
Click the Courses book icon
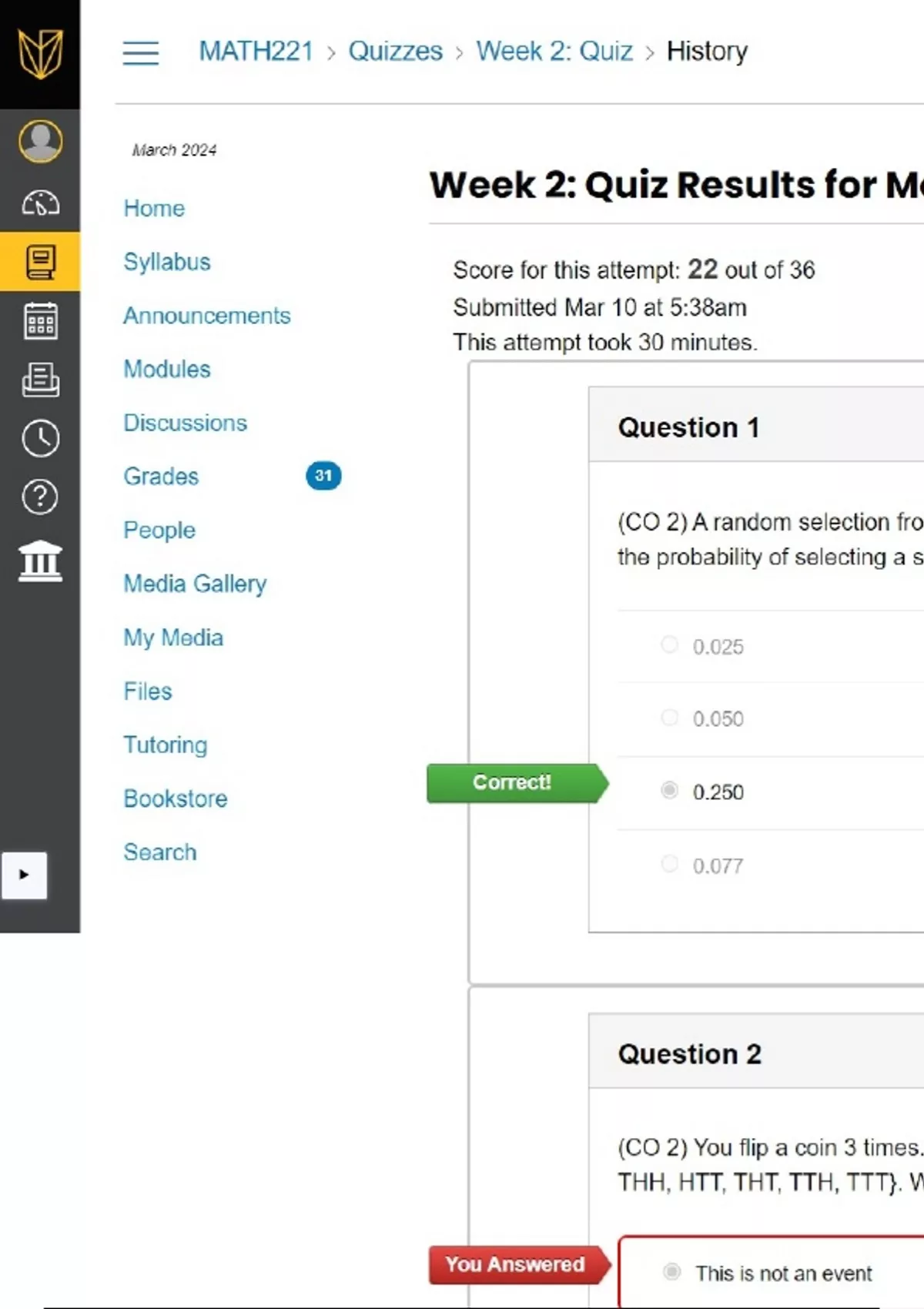(40, 262)
